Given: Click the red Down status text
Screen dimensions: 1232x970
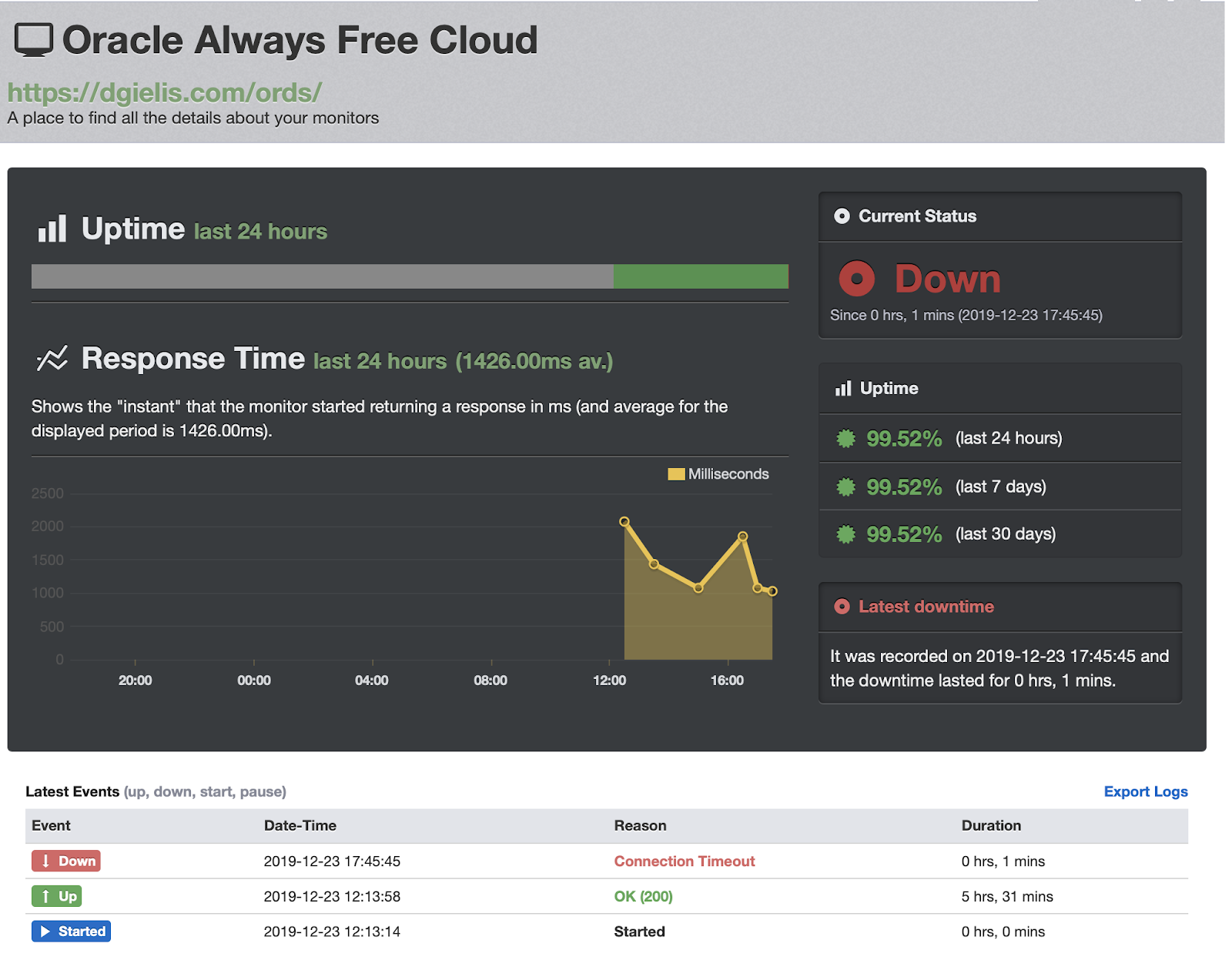Looking at the screenshot, I should [948, 279].
